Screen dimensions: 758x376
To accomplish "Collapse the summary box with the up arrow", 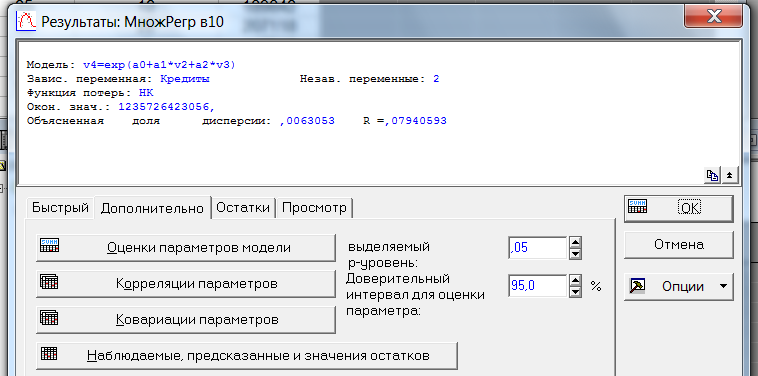I will (729, 175).
